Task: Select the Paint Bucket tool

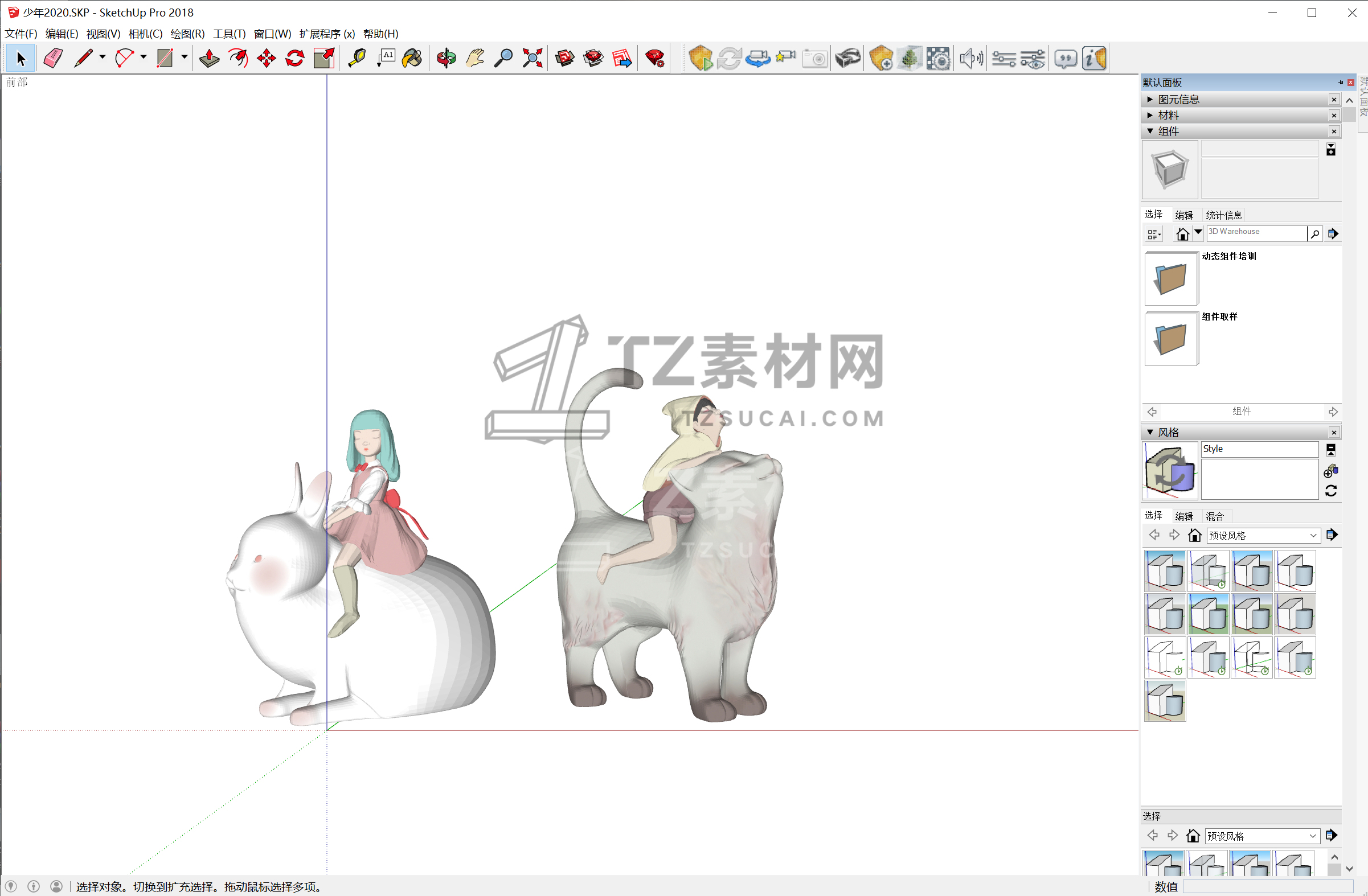Action: pos(412,59)
